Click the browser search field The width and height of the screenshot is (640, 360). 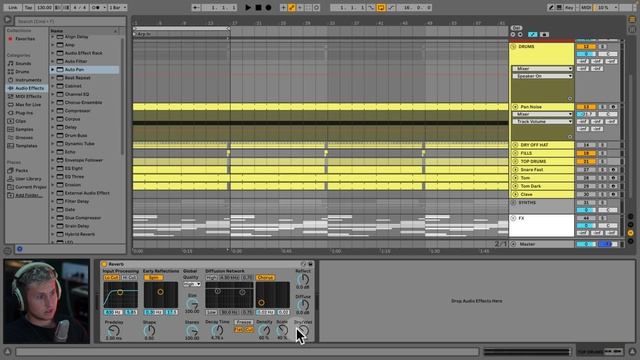pyautogui.click(x=70, y=21)
